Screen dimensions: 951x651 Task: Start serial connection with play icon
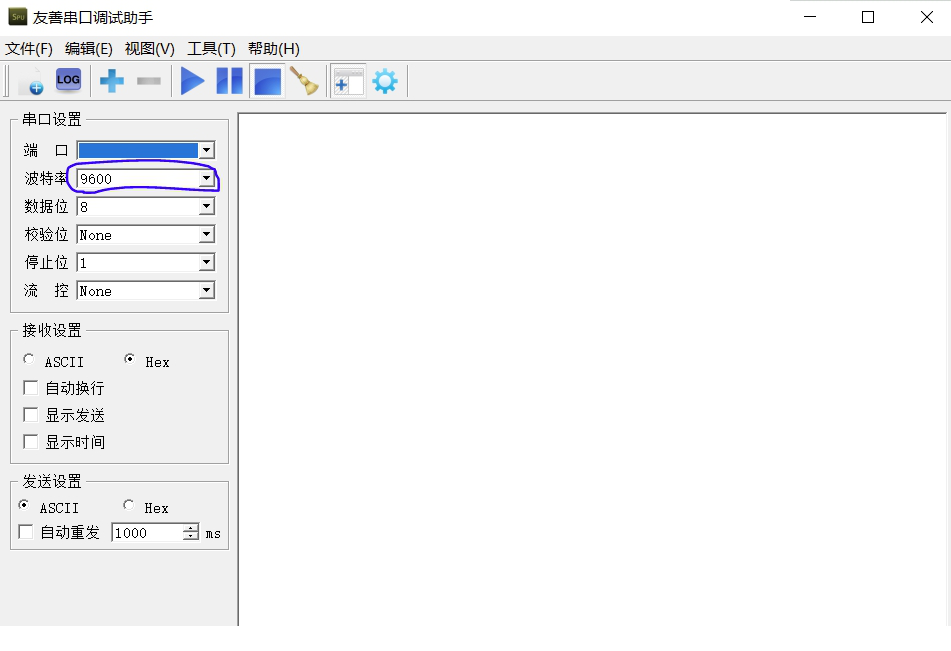tap(192, 81)
